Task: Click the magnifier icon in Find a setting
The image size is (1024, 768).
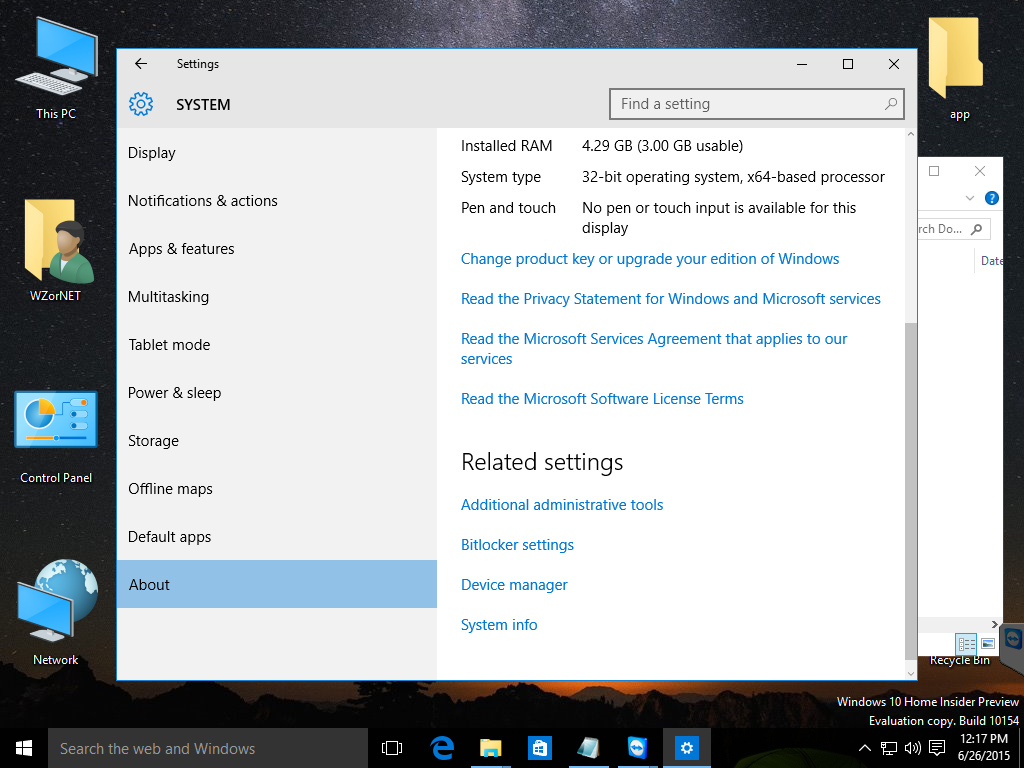Action: [x=891, y=104]
